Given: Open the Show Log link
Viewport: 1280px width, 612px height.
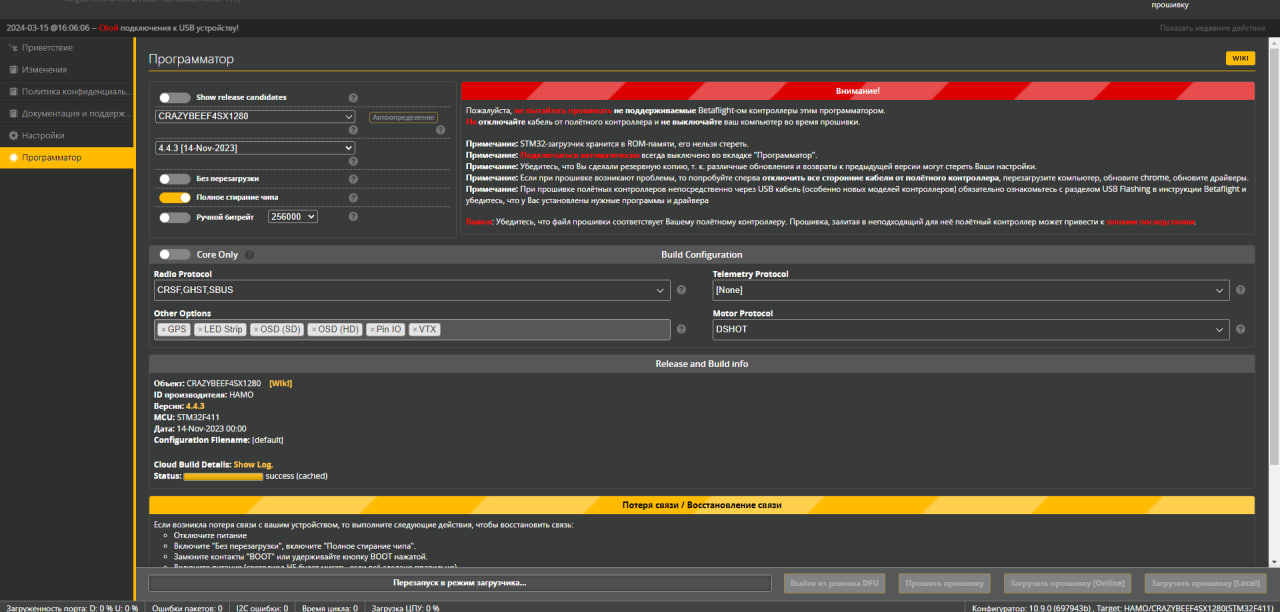Looking at the screenshot, I should coord(253,465).
